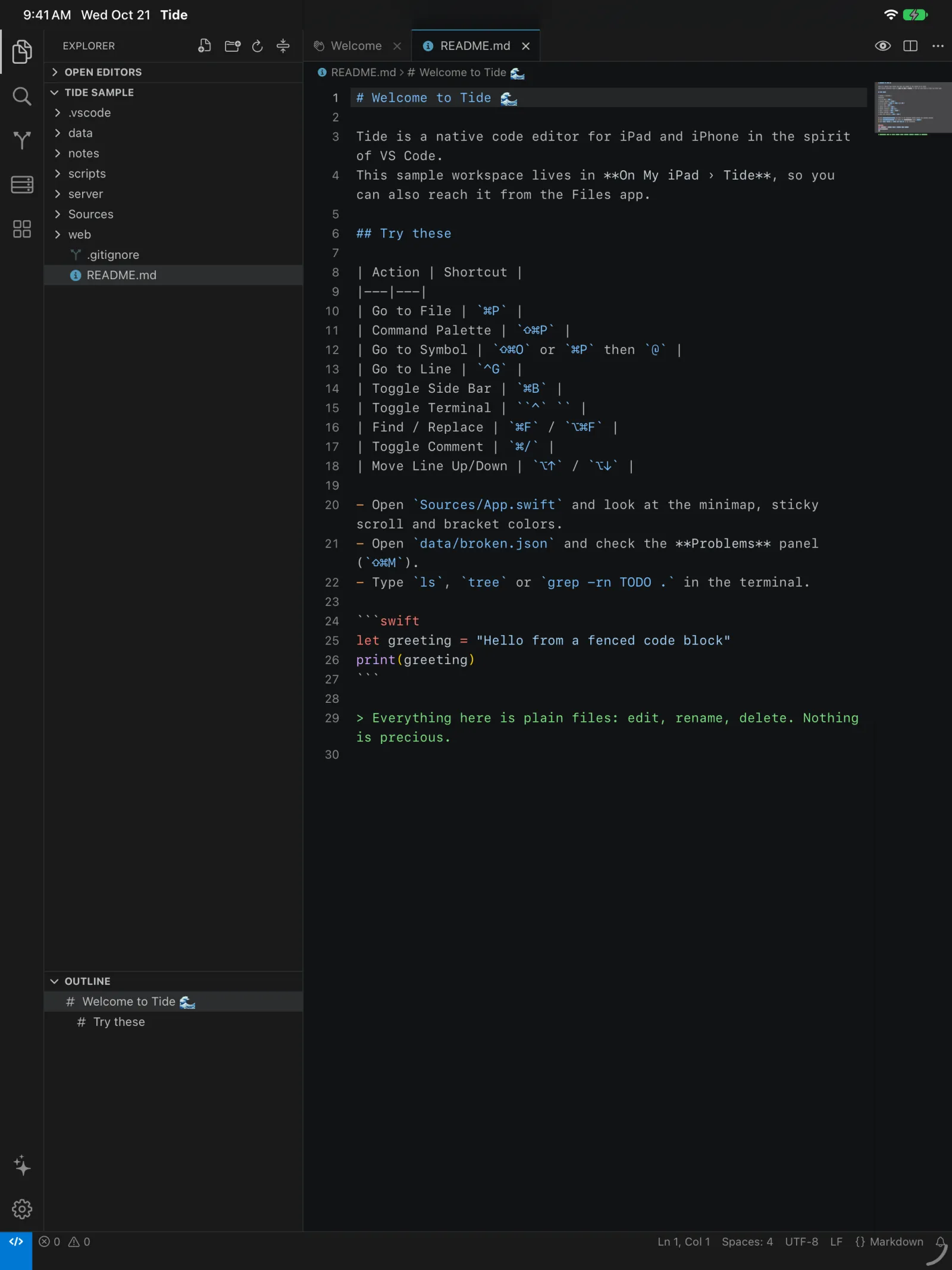Click the README.md tab info icon
Screen dimensions: 952x1270
(x=428, y=46)
